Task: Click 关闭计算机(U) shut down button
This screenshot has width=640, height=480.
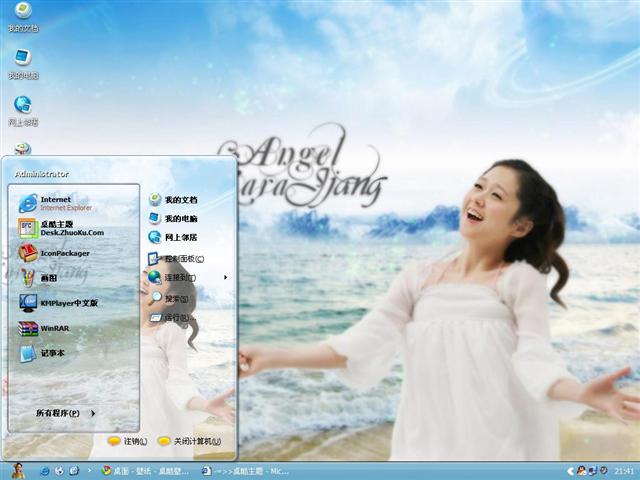Action: 189,441
